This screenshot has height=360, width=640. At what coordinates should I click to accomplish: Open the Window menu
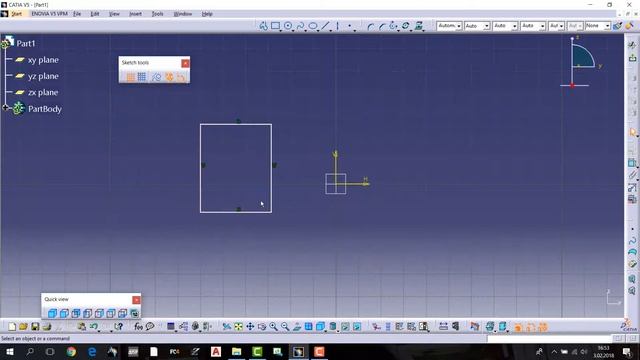(x=182, y=14)
